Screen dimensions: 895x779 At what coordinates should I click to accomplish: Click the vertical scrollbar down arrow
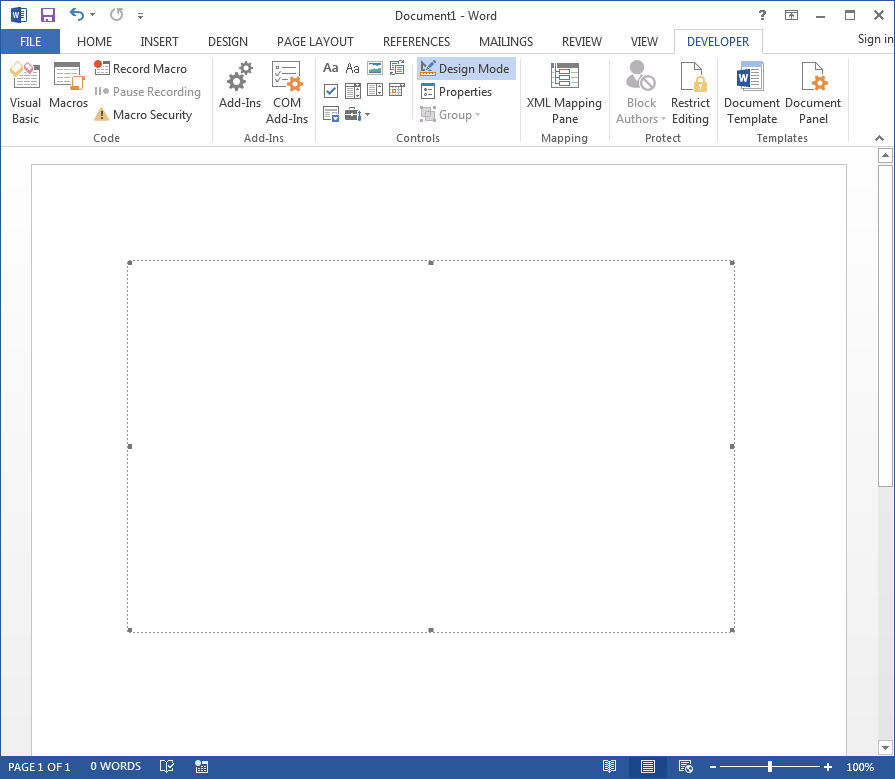click(885, 747)
